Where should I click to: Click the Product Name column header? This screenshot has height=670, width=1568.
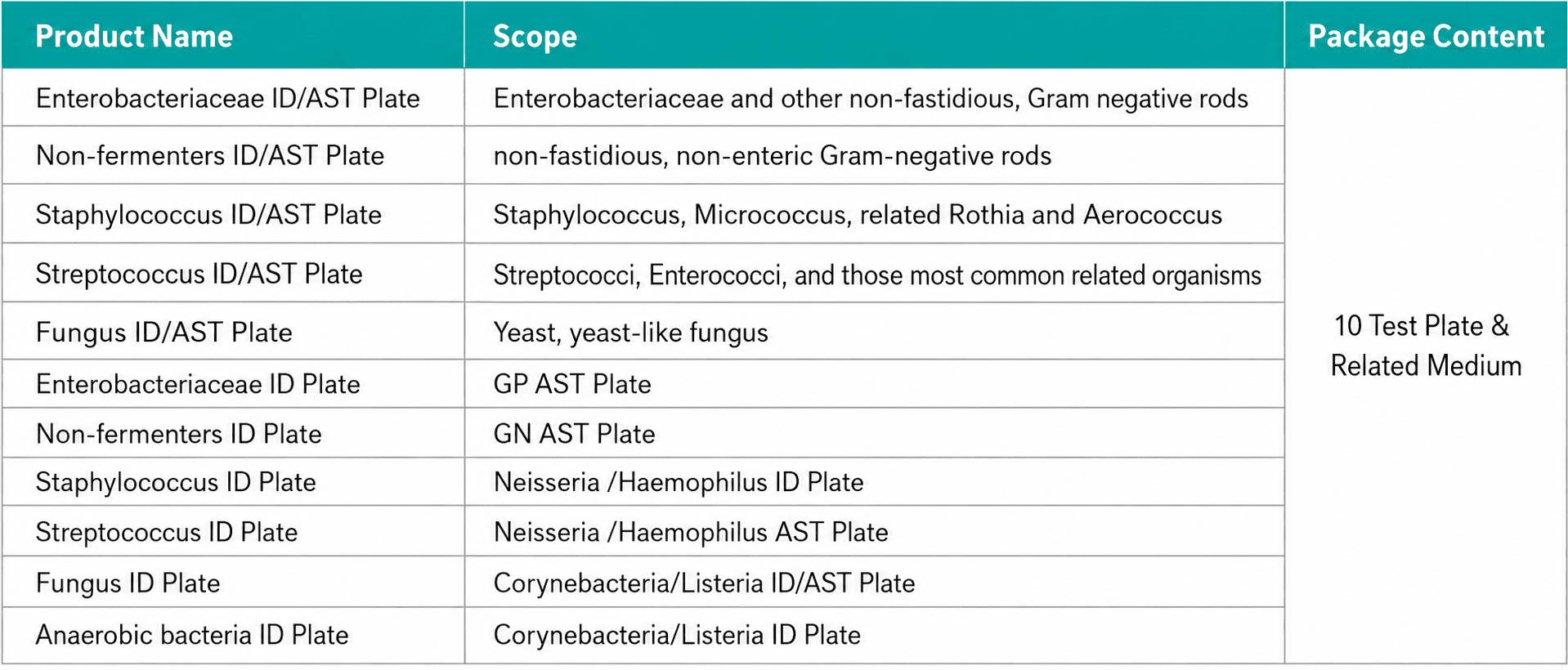[x=233, y=35]
